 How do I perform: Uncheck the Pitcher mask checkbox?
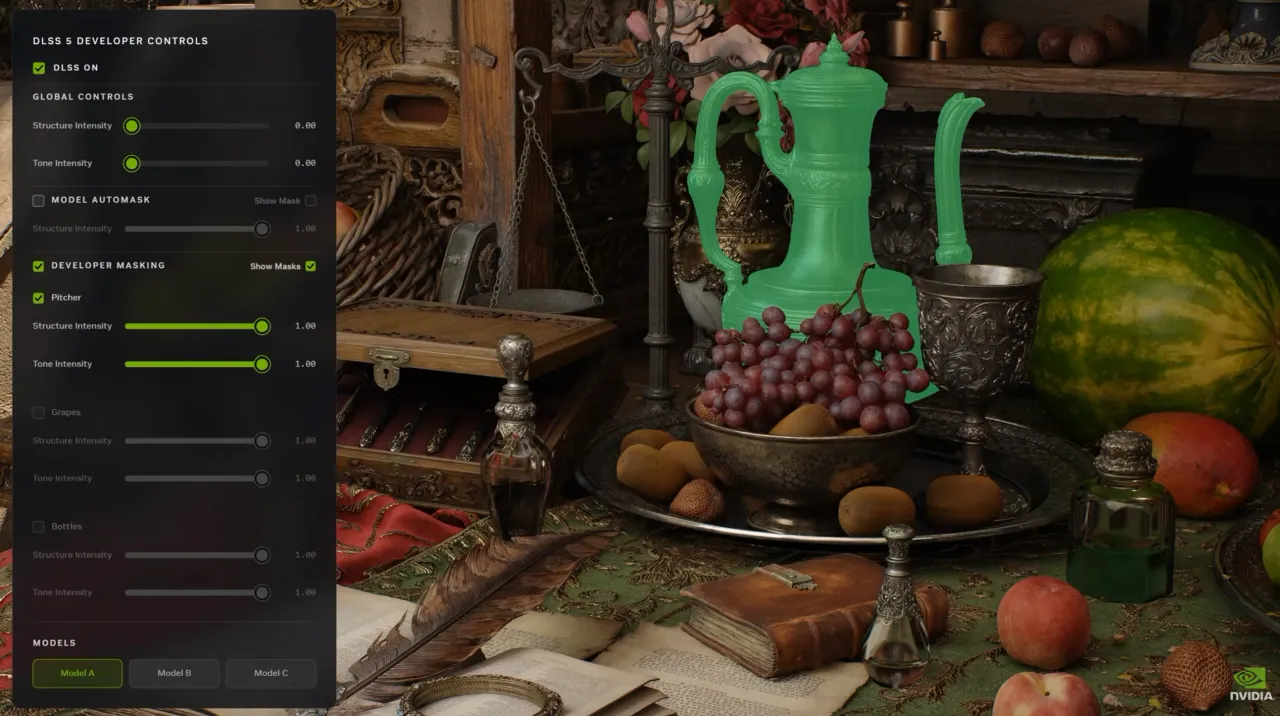point(39,298)
